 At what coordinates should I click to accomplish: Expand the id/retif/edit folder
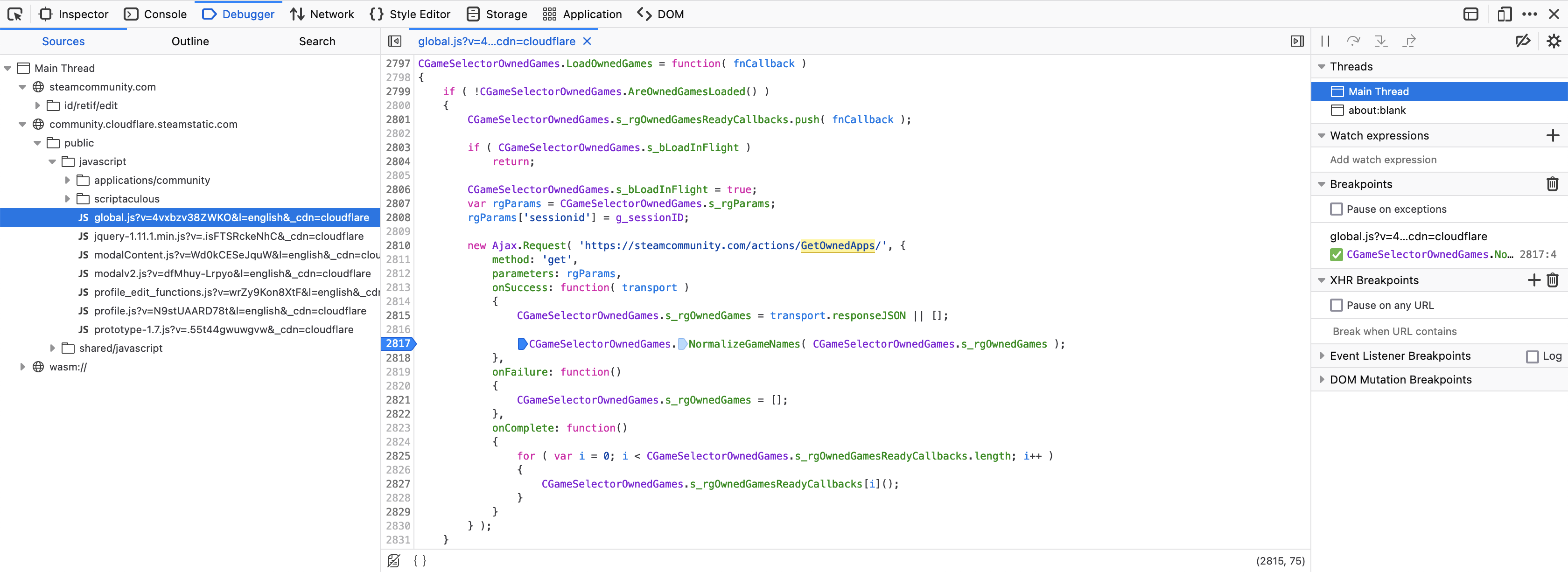pyautogui.click(x=37, y=106)
